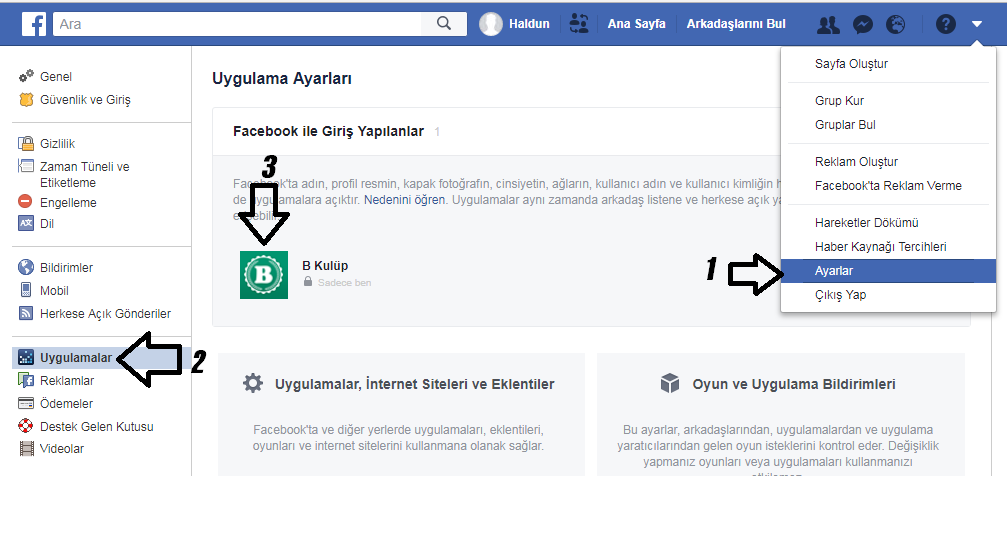Open notifications globe icon
Screen dimensions: 1007x551
pos(895,24)
